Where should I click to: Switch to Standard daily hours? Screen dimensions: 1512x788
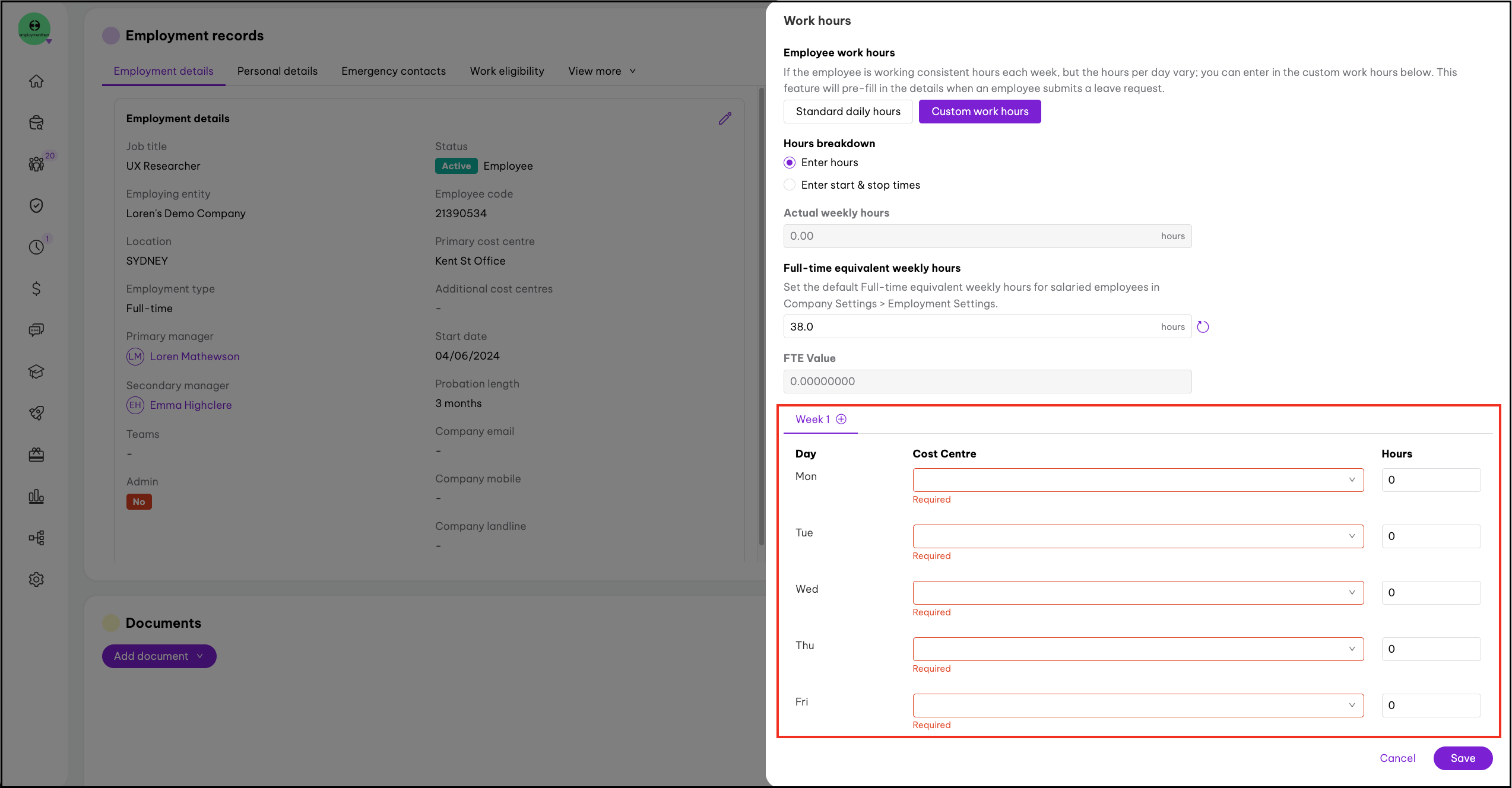[848, 112]
